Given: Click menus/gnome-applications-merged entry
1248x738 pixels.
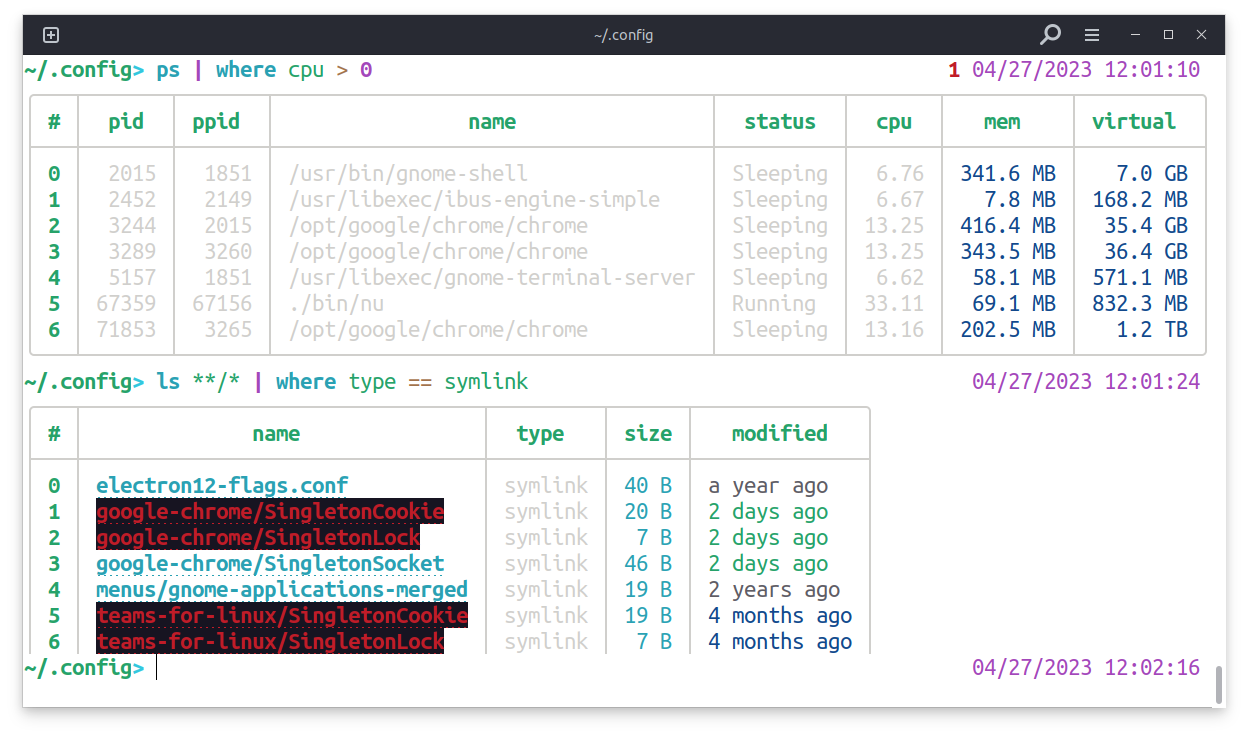Looking at the screenshot, I should click(x=282, y=590).
